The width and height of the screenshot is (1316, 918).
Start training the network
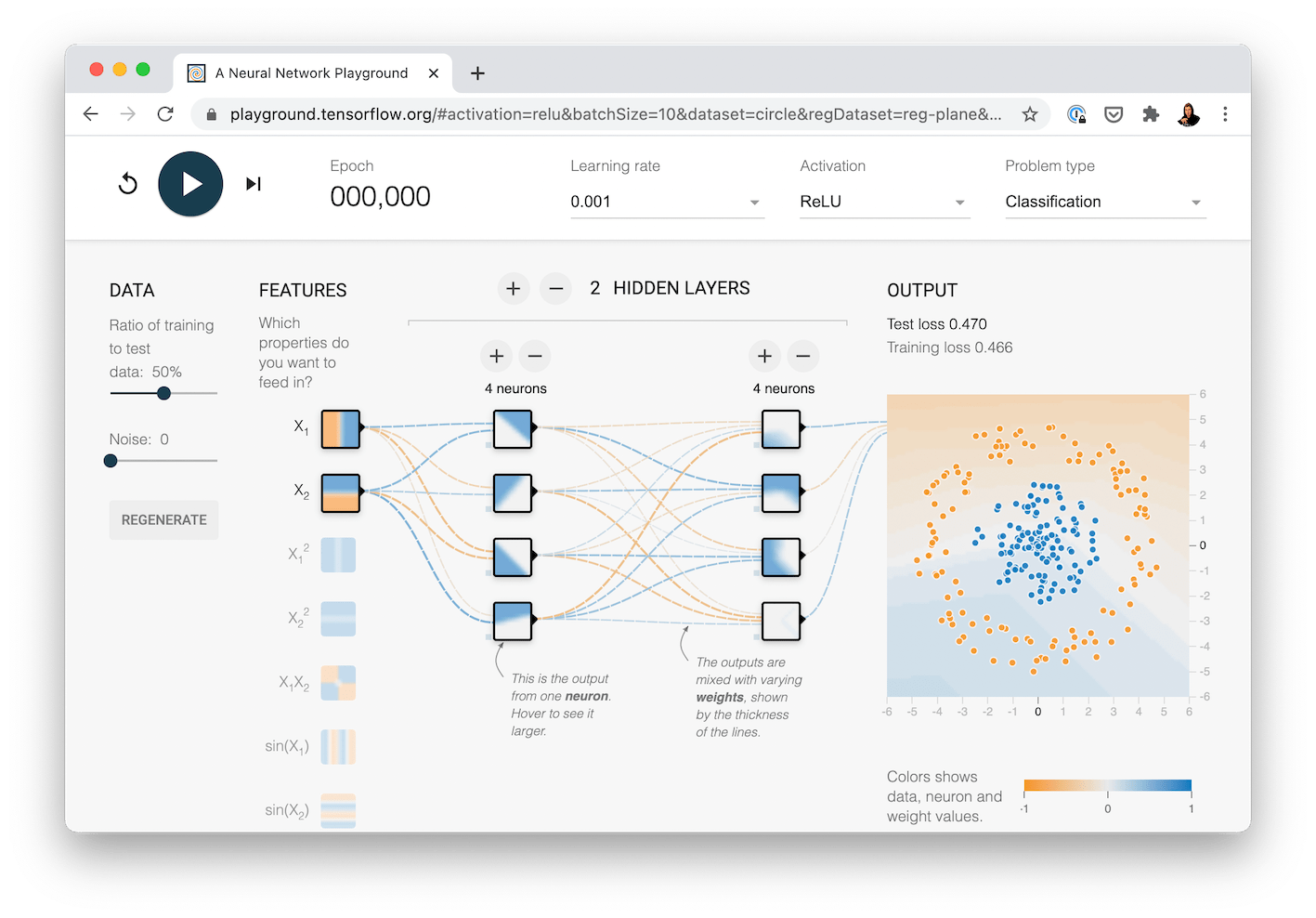(x=190, y=183)
